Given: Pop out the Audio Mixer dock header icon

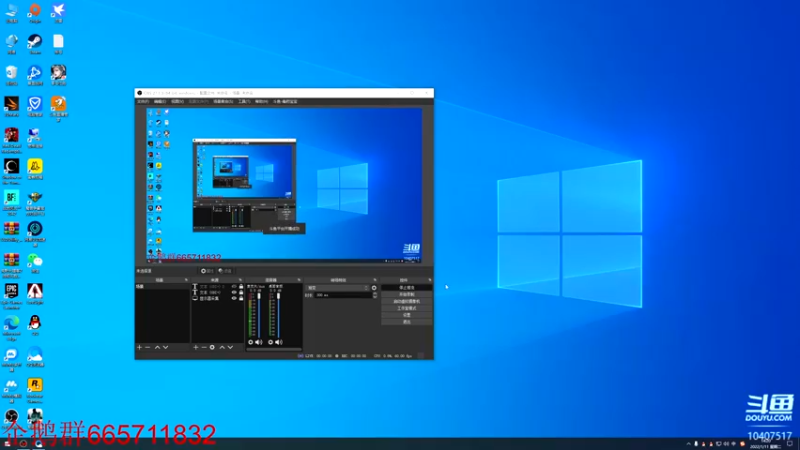Looking at the screenshot, I should point(299,280).
